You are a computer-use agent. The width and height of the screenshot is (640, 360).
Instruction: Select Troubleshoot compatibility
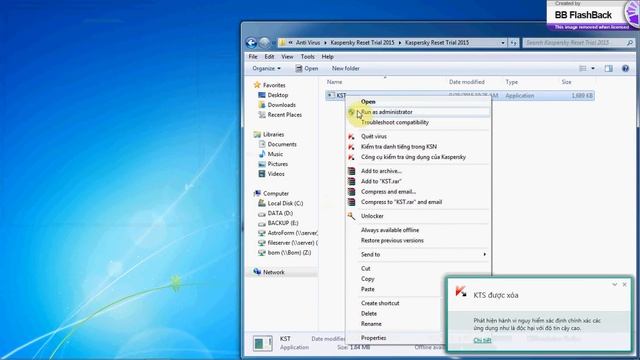[x=418, y=122]
